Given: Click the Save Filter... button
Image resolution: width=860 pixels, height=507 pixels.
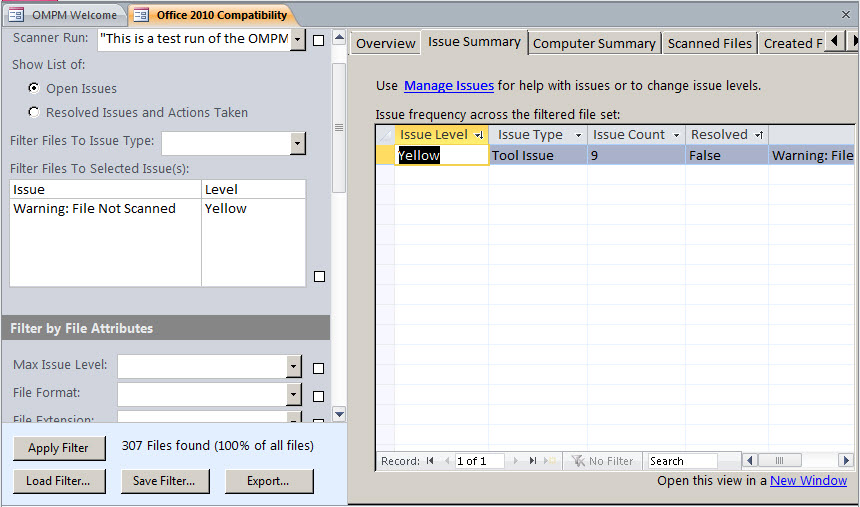Looking at the screenshot, I should coord(165,481).
